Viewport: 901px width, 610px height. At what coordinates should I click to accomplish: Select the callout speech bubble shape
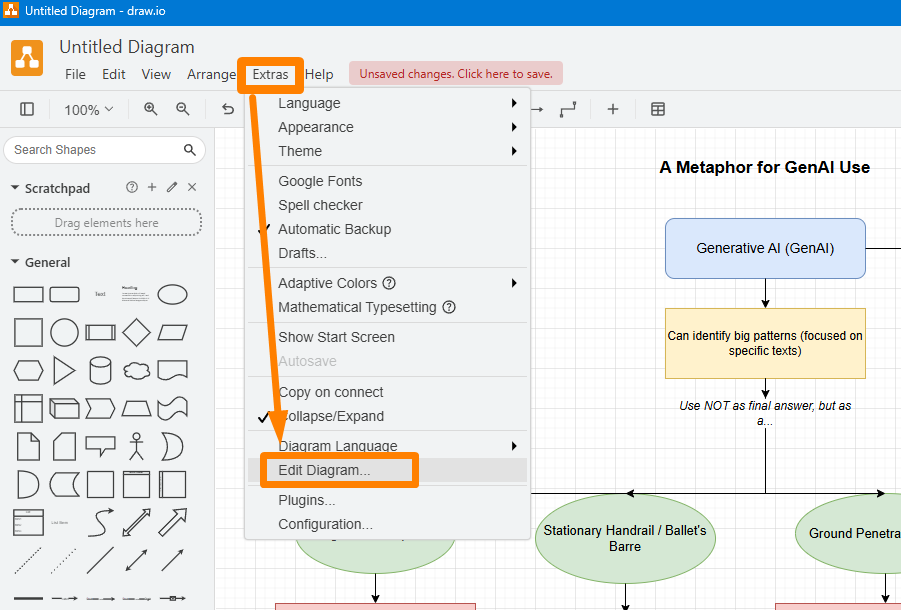(x=101, y=446)
